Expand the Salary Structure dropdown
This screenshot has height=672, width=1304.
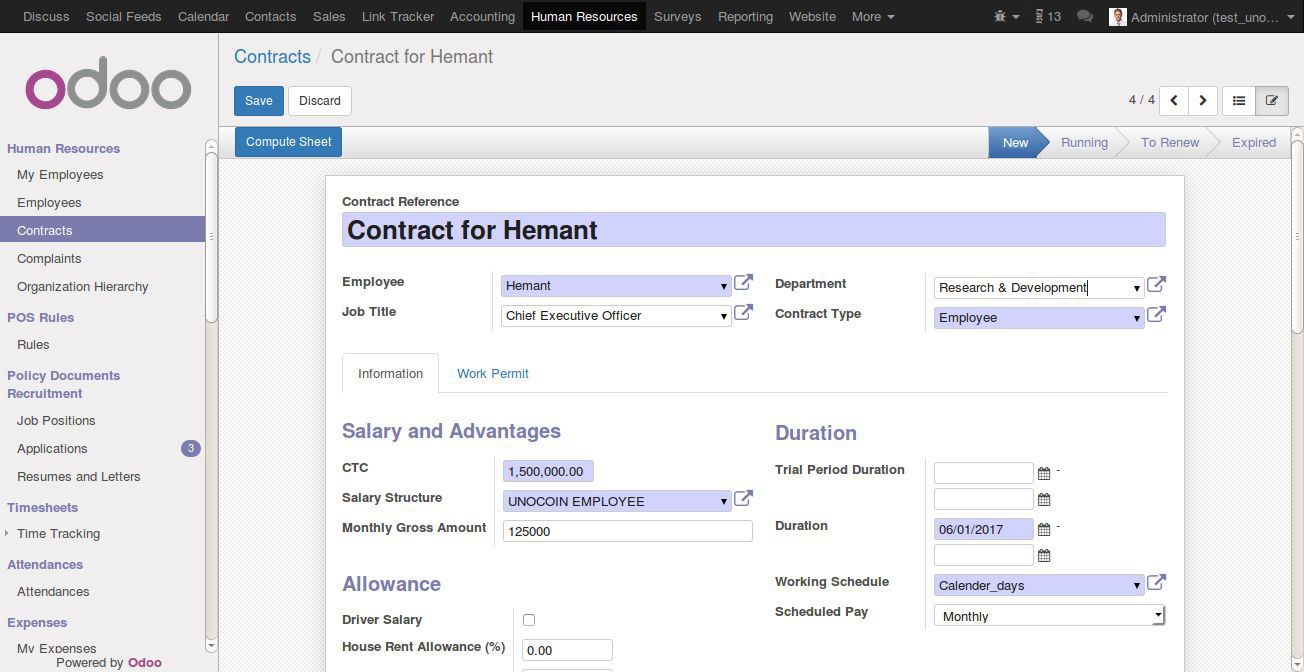tap(724, 502)
